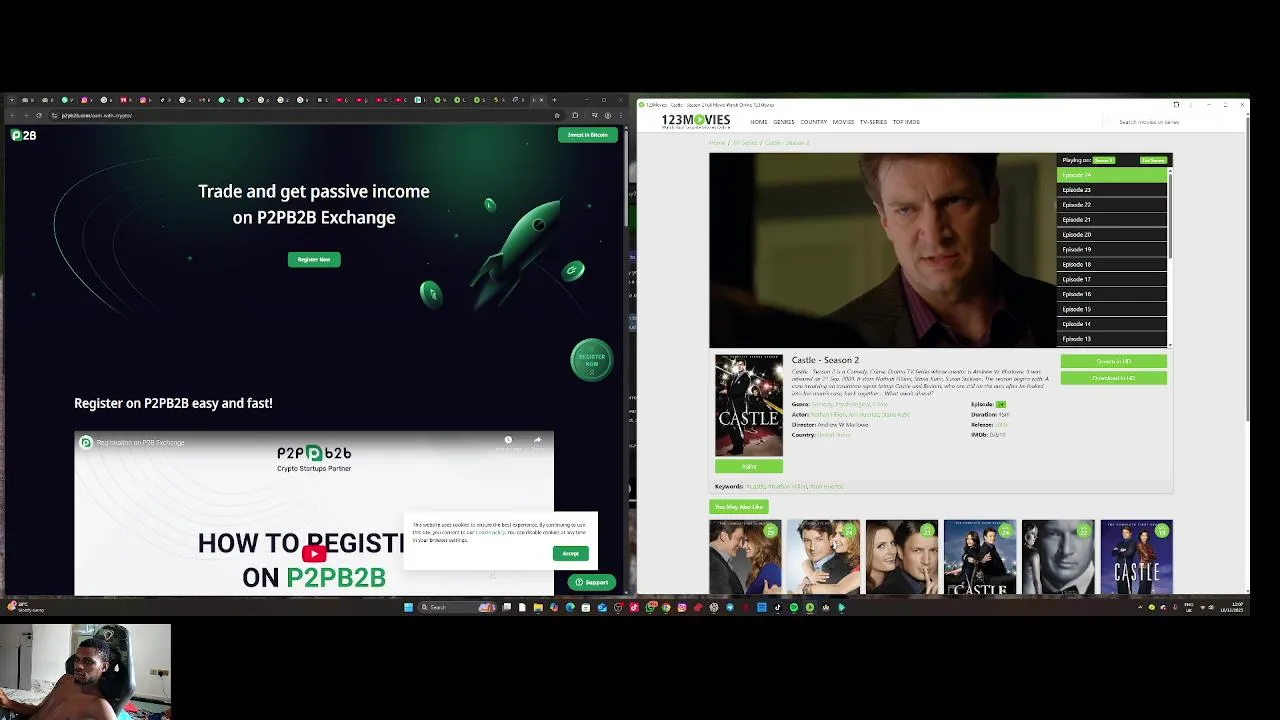Click Download in HD button
This screenshot has height=720, width=1280.
(x=1113, y=378)
